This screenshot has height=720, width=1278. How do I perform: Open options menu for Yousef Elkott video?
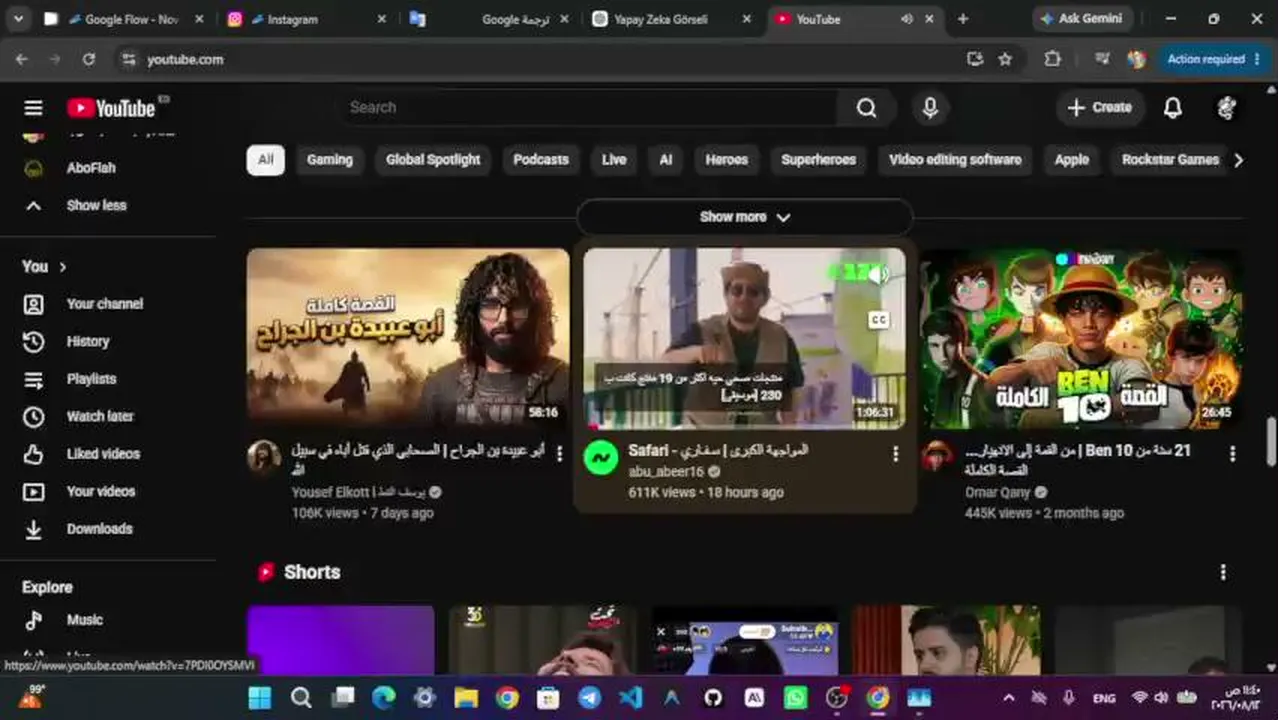pos(559,454)
